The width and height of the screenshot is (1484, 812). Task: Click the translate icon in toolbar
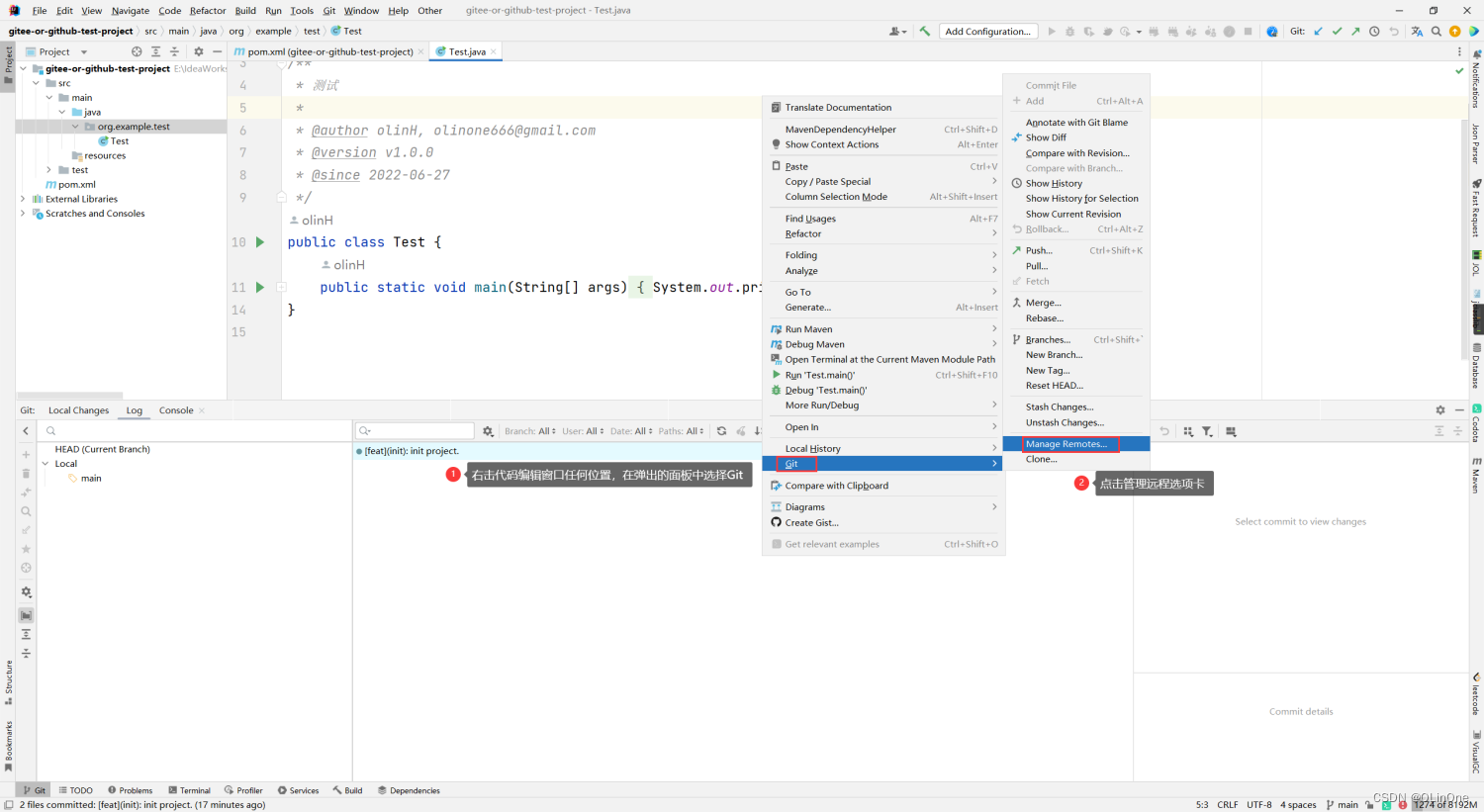tap(1417, 31)
